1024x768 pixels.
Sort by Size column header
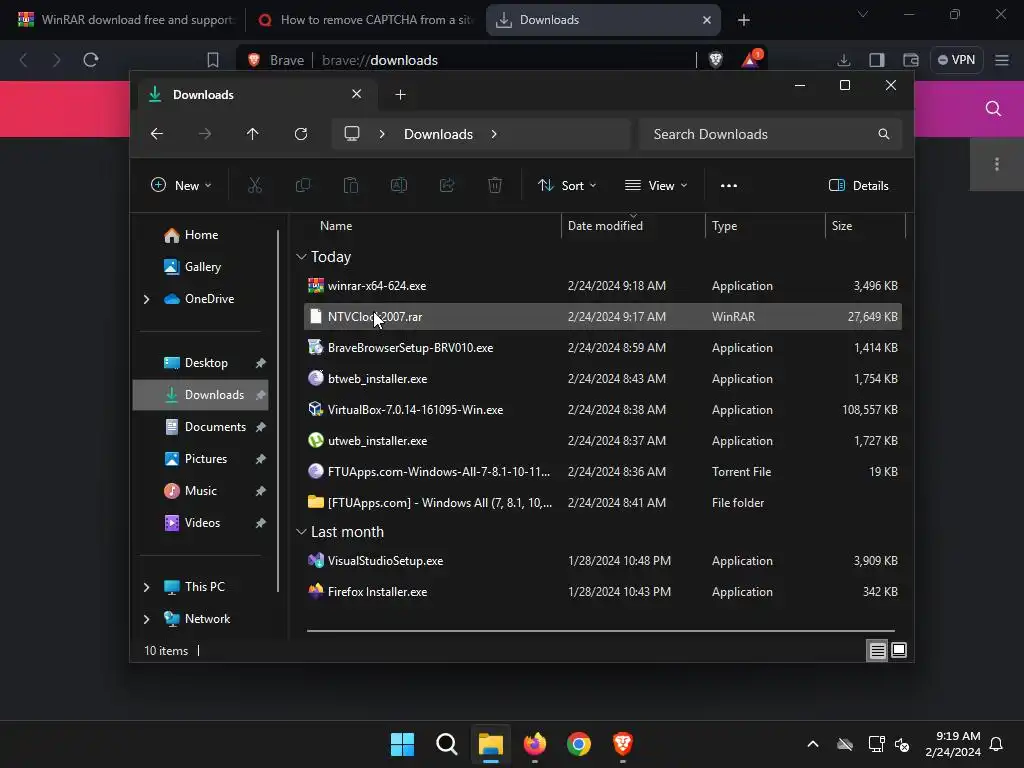tap(842, 226)
